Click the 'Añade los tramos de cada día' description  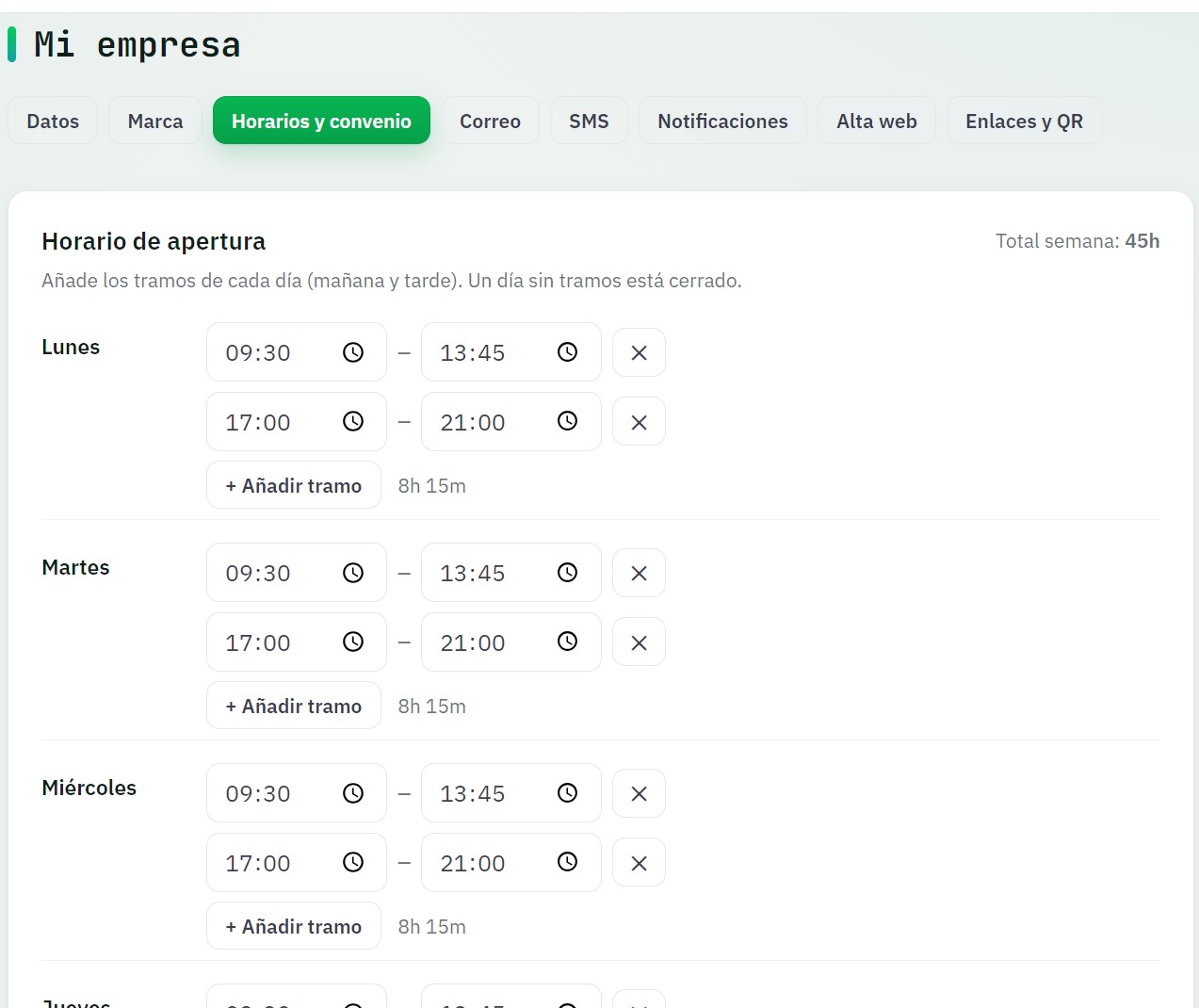[392, 281]
